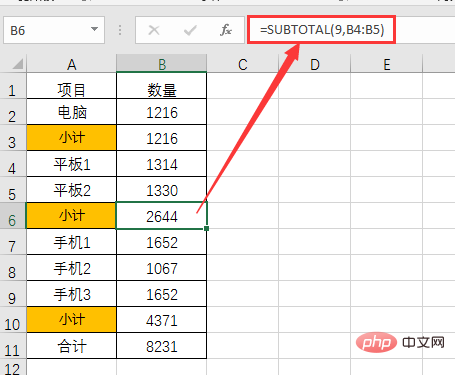Select cell containing 平板2
The width and height of the screenshot is (455, 375).
coord(72,190)
